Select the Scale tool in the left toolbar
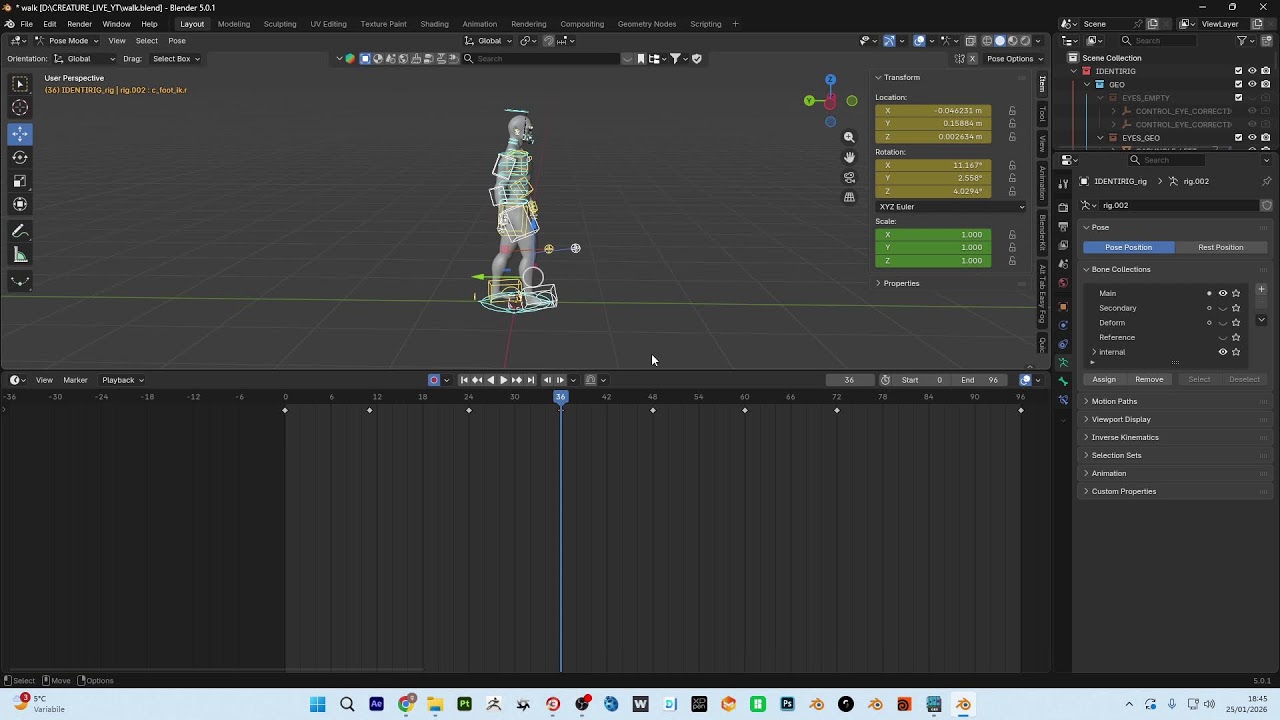The image size is (1280, 720). coord(20,181)
